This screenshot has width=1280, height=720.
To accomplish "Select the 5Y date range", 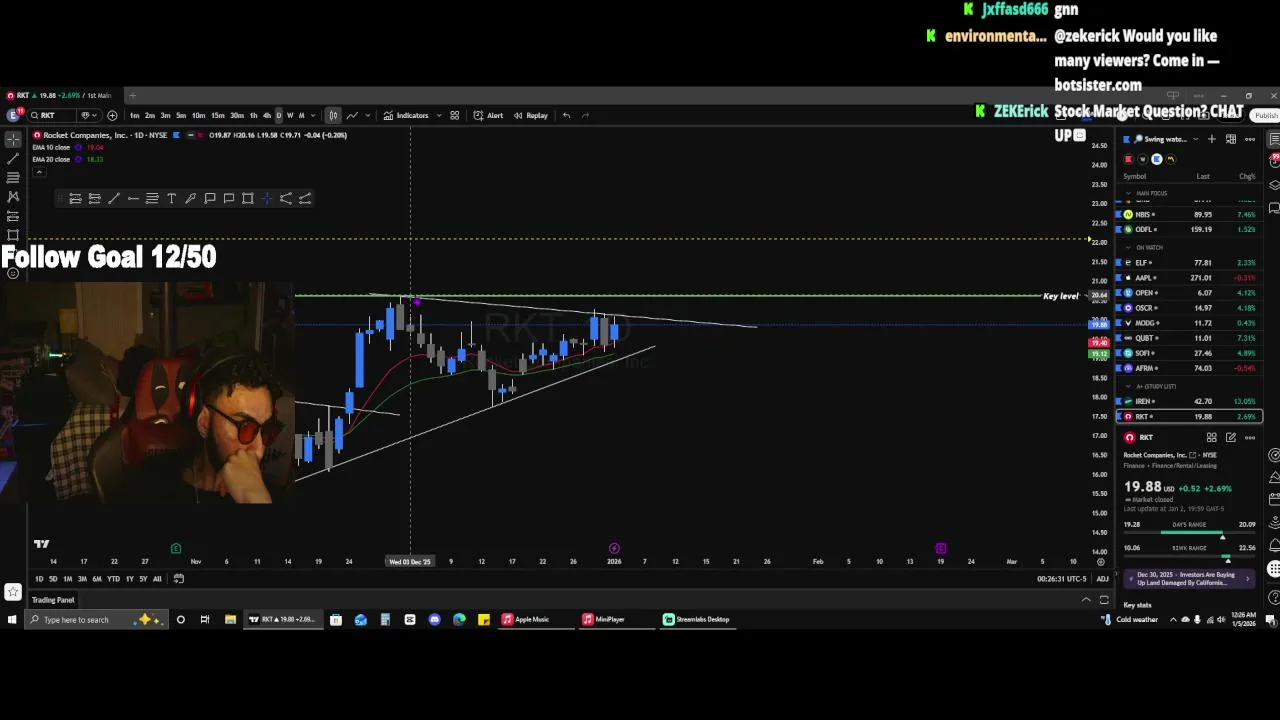I will tap(143, 579).
